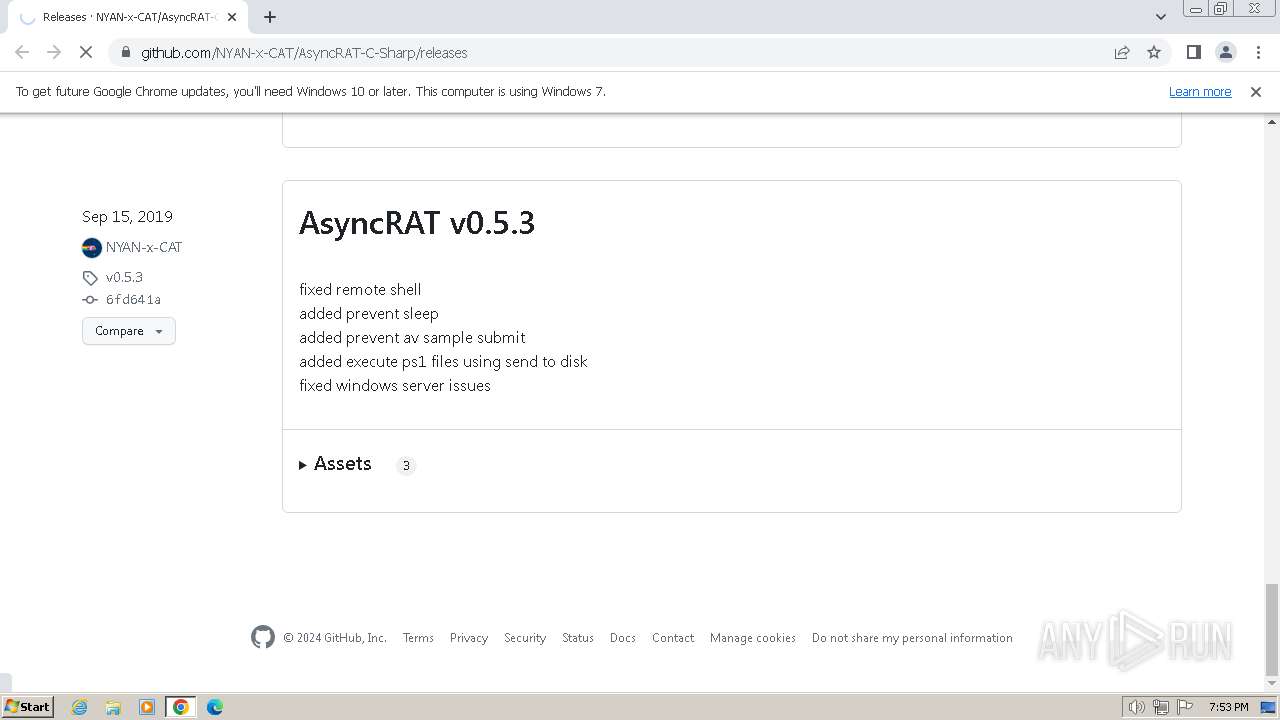The height and width of the screenshot is (720, 1280).
Task: Open the volume tray icon
Action: 1137,707
